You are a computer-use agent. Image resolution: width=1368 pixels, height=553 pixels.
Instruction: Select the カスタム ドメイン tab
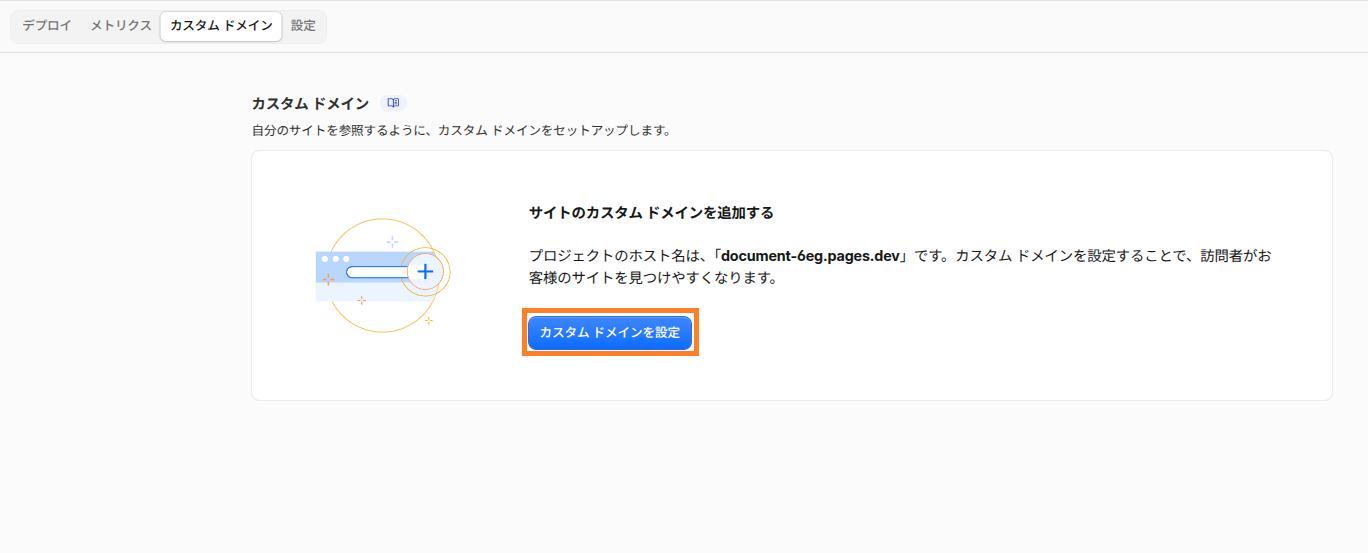click(x=221, y=26)
